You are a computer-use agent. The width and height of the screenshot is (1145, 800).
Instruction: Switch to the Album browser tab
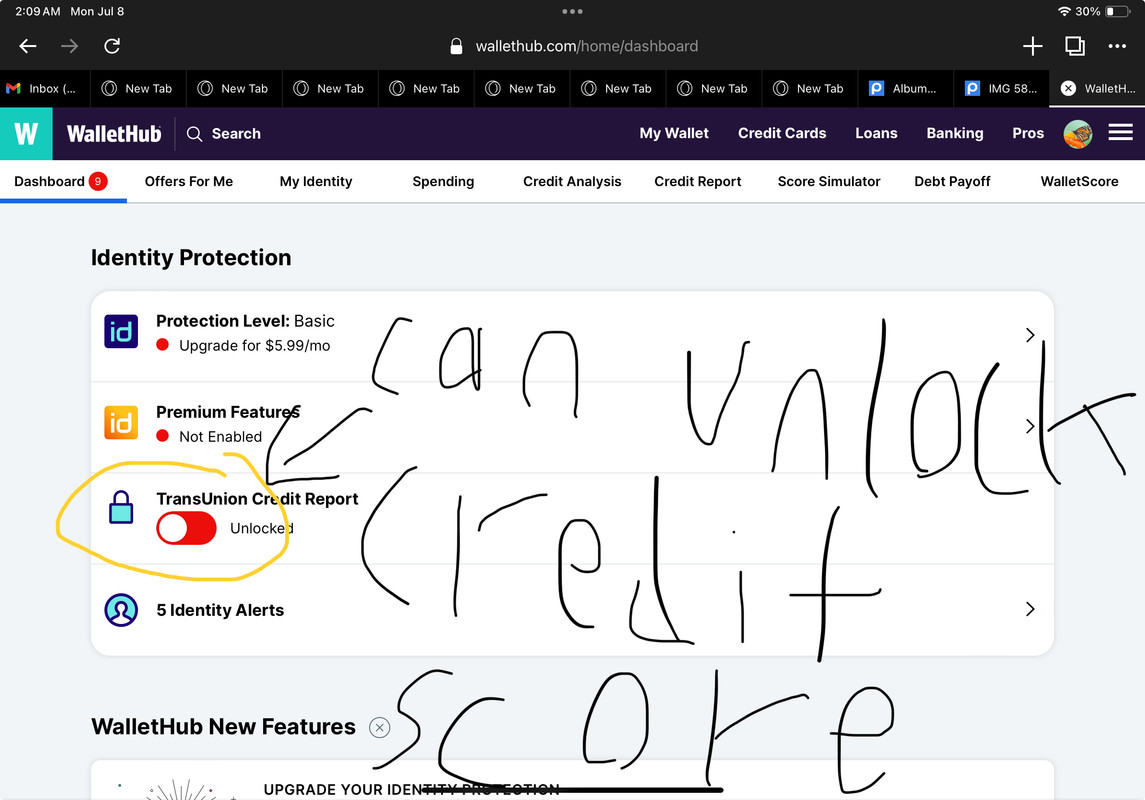tap(905, 88)
